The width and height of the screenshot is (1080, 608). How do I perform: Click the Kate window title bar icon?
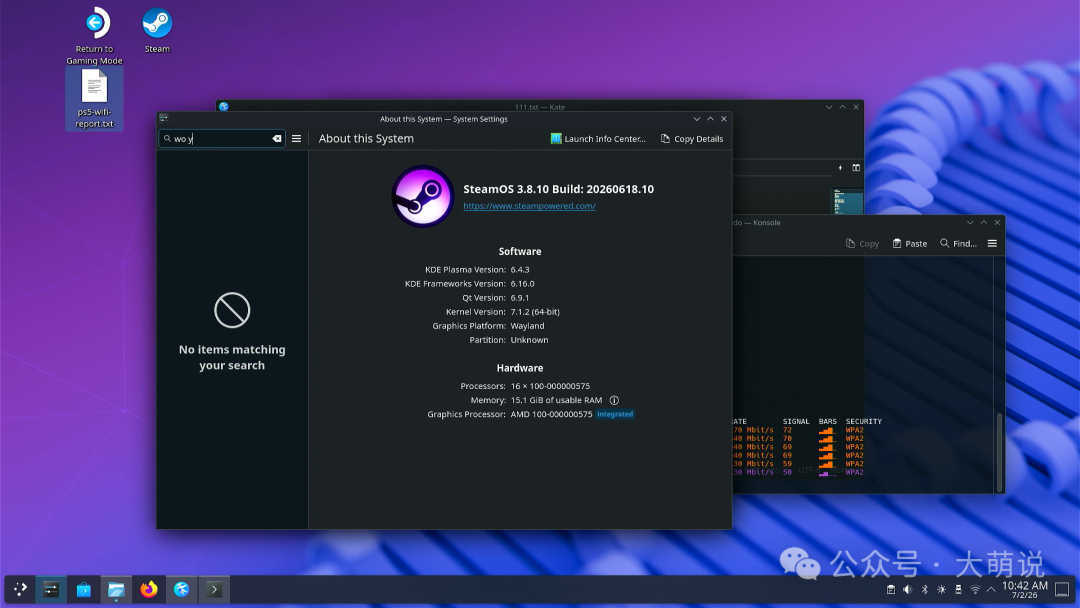[x=224, y=107]
